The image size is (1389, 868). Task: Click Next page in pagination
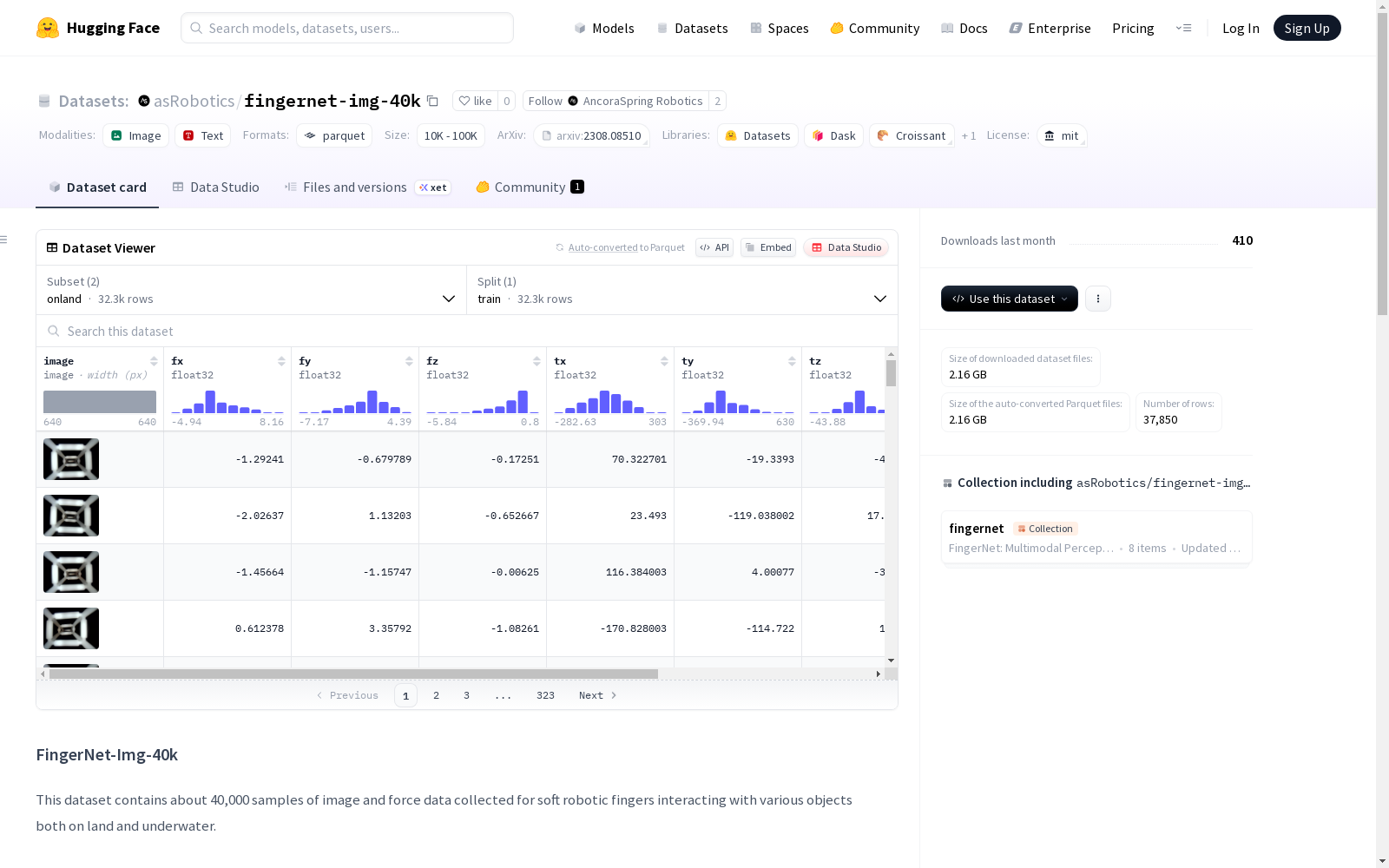(597, 695)
